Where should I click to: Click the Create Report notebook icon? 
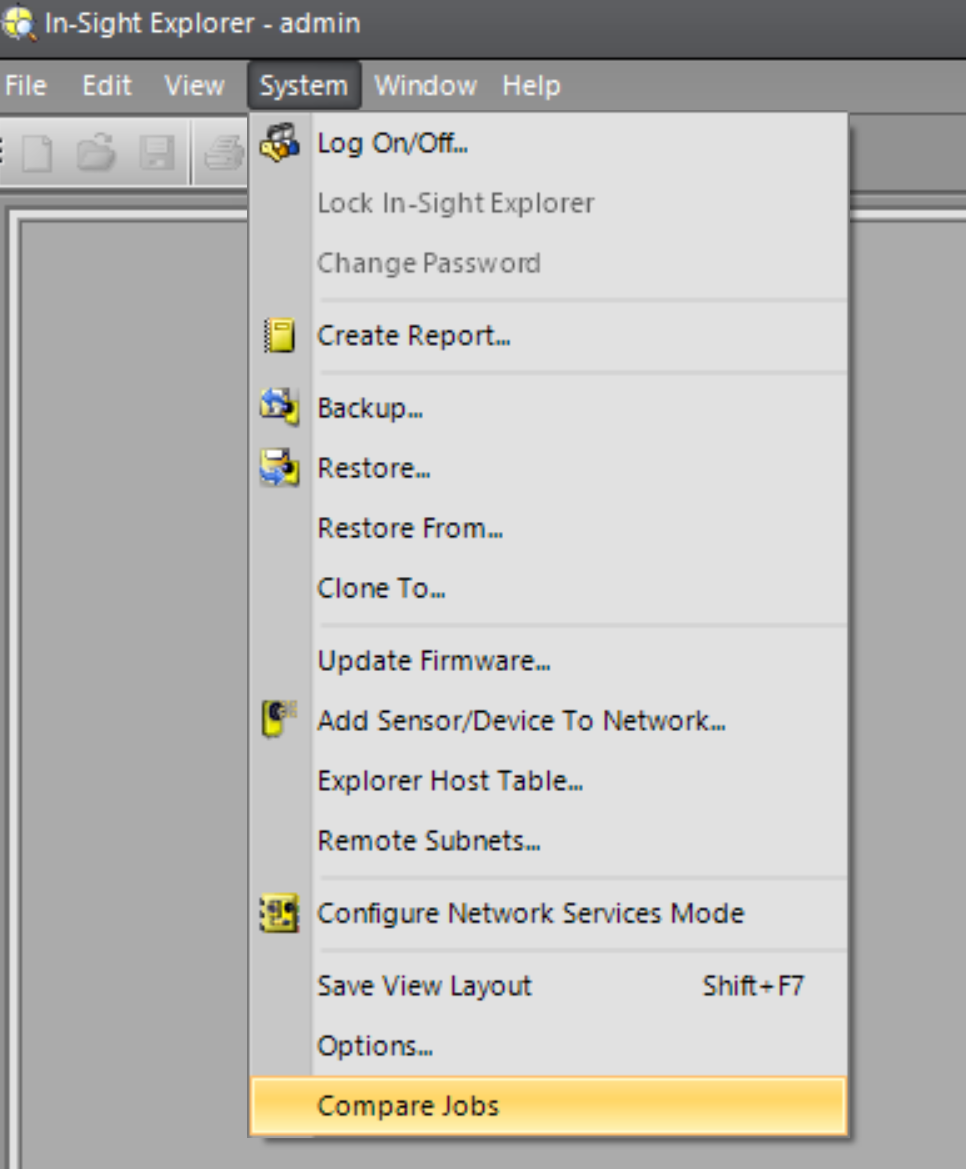(x=280, y=336)
